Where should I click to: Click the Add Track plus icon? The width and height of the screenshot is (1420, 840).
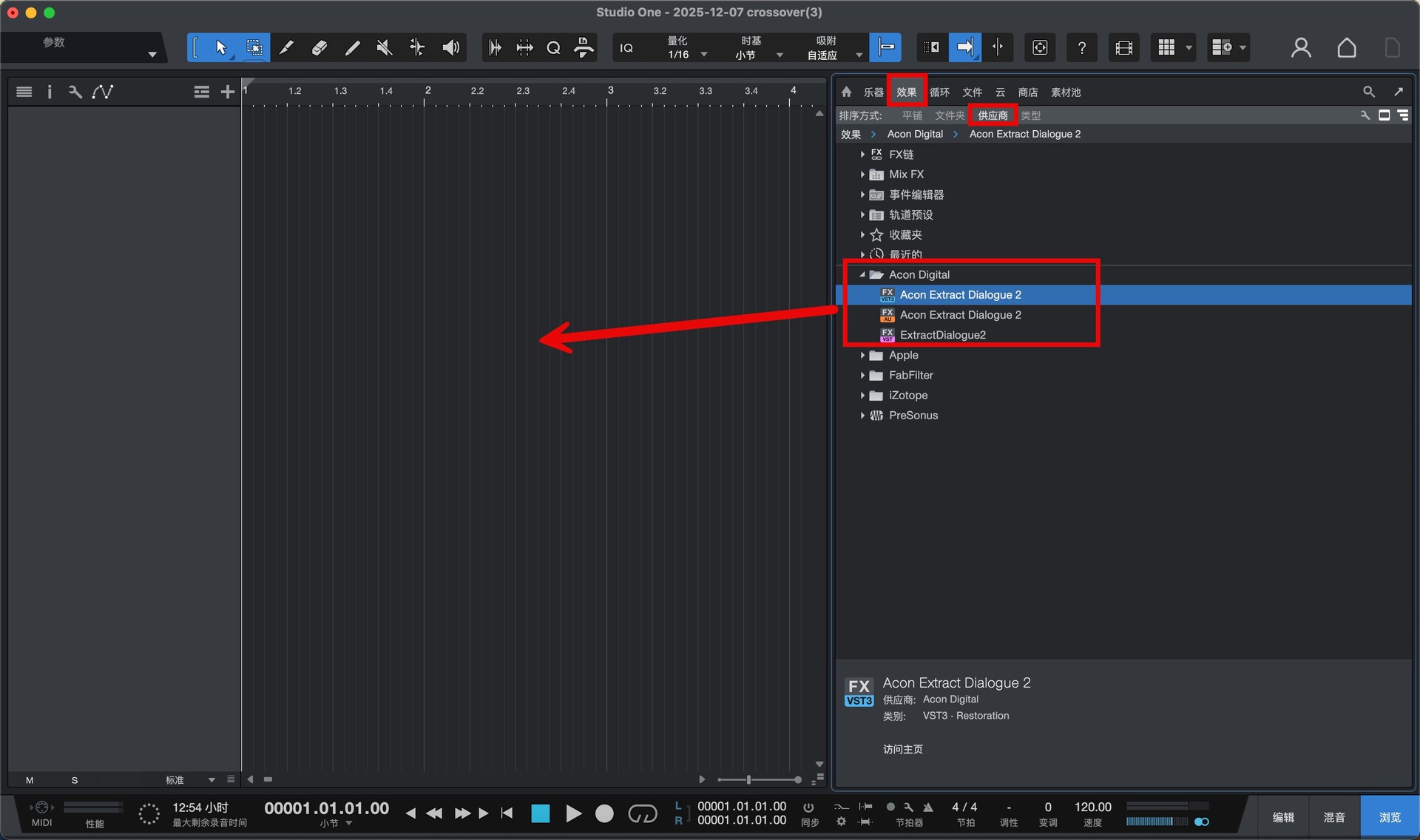click(x=227, y=92)
